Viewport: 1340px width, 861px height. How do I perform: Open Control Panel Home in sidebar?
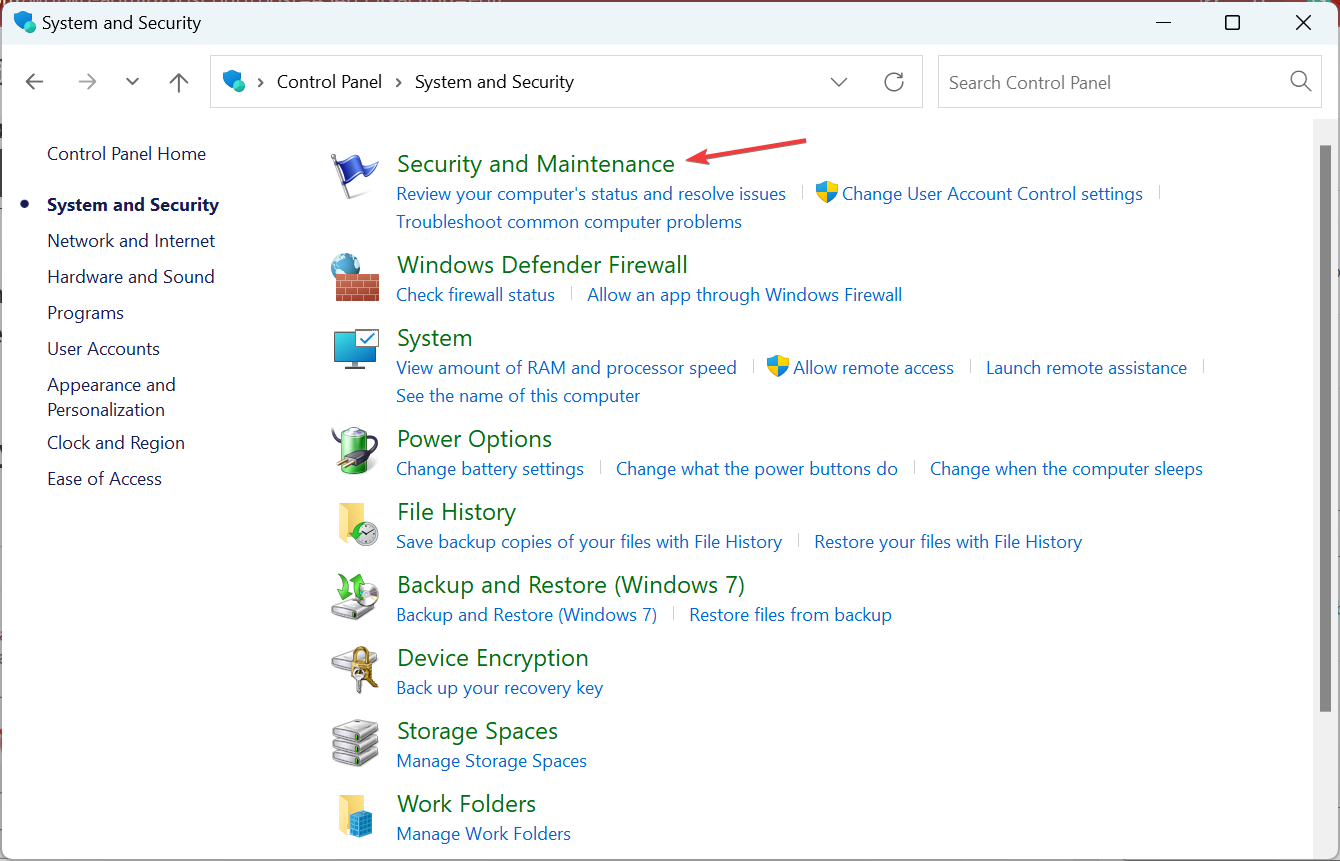tap(126, 154)
